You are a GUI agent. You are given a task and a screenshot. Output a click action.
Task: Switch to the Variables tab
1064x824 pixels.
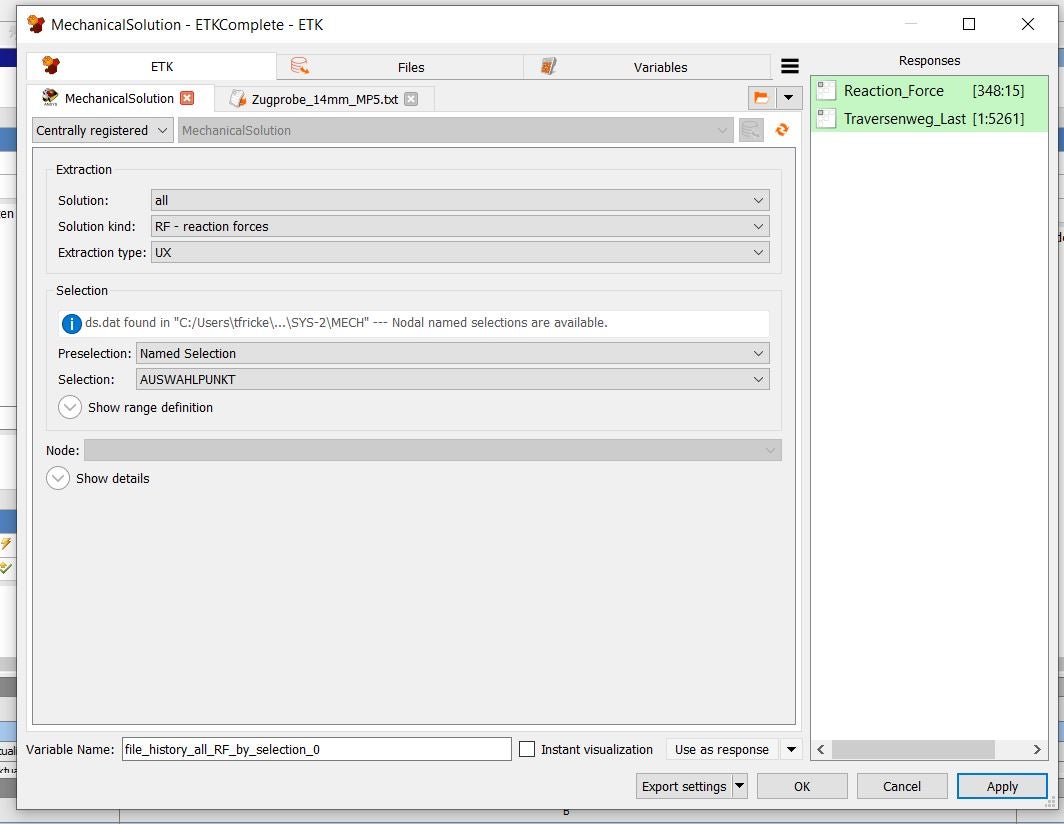[x=647, y=67]
